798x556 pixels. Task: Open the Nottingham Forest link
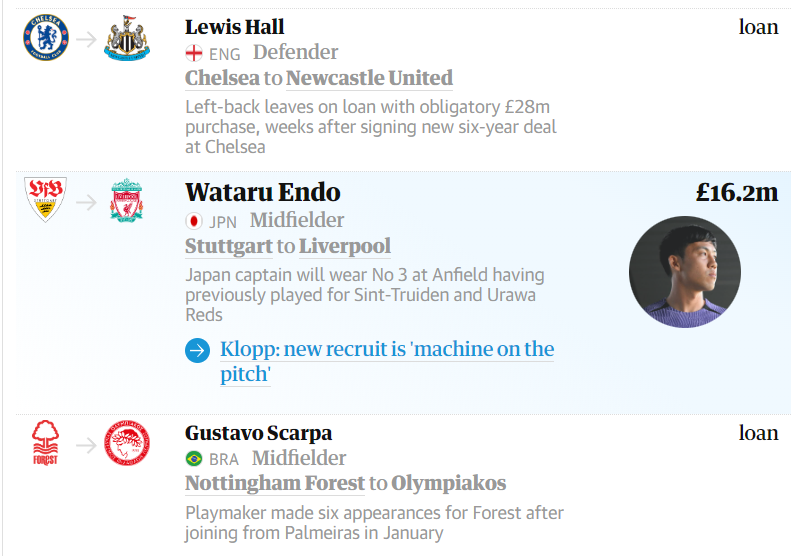(275, 483)
